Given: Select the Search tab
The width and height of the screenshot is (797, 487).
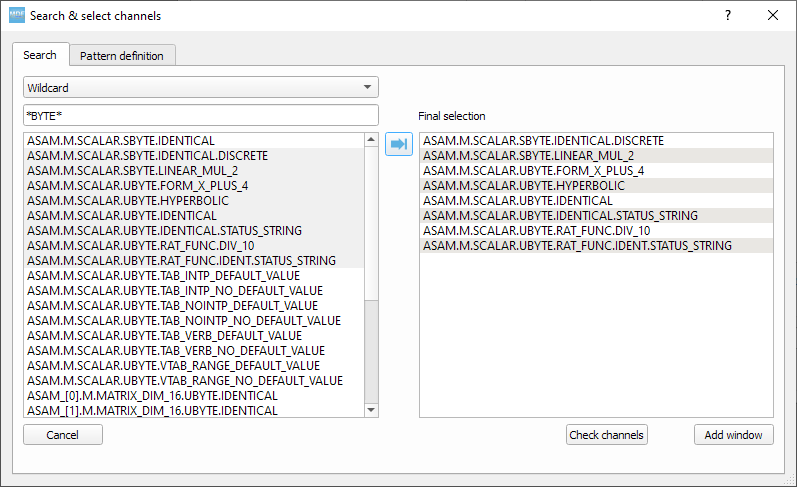Looking at the screenshot, I should 40,54.
